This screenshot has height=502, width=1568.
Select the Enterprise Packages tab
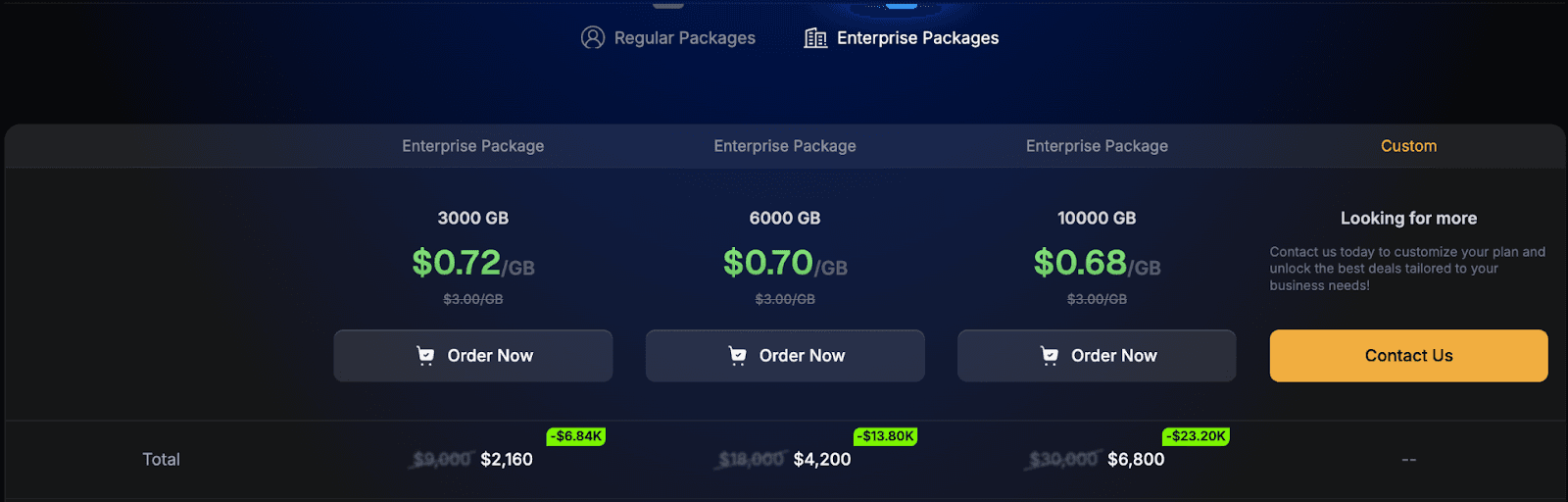click(x=917, y=38)
